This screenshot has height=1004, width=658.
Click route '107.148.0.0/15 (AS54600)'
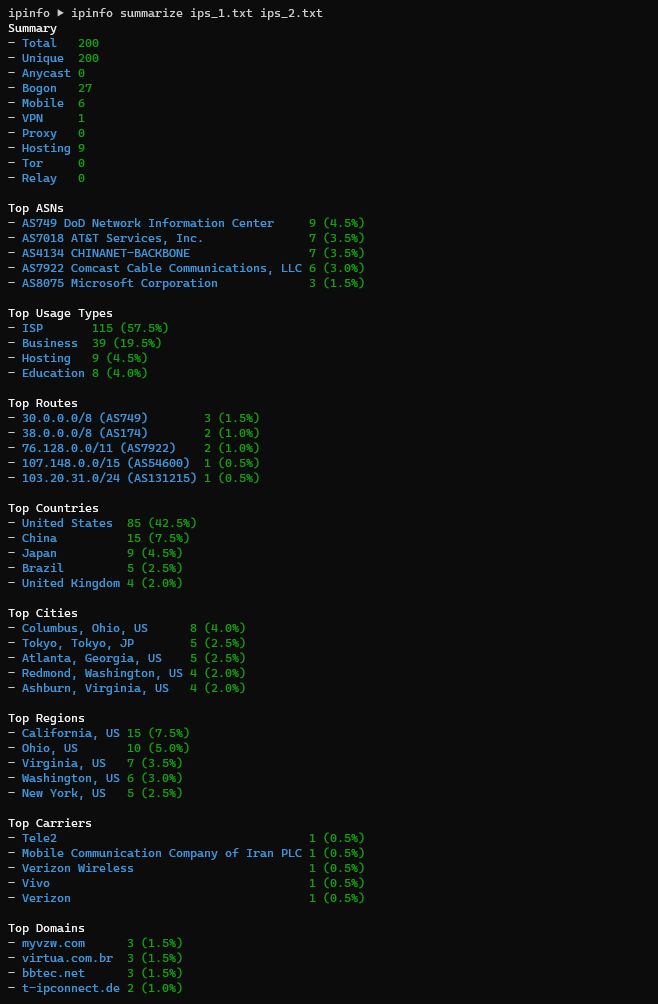(x=106, y=463)
